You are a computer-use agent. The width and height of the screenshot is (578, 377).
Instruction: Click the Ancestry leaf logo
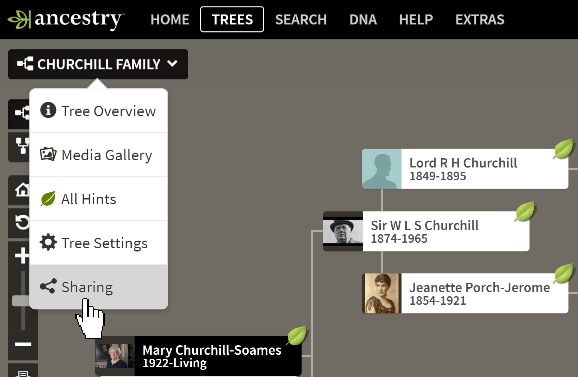(19, 20)
